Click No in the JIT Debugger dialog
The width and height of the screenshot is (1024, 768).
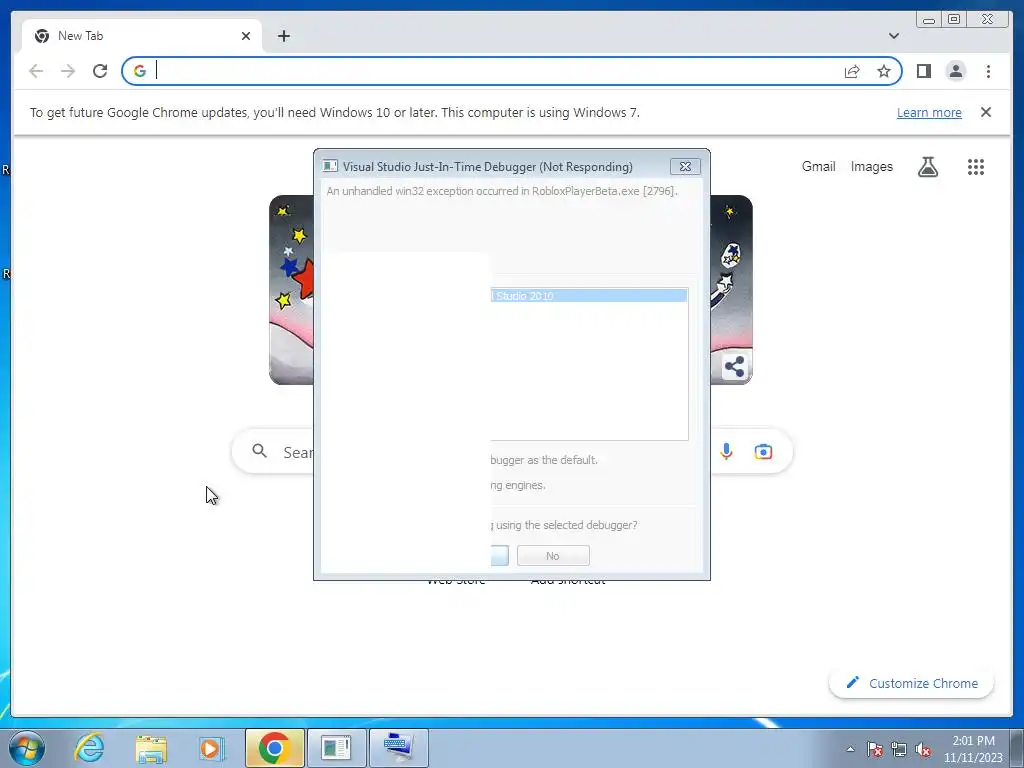tap(553, 556)
